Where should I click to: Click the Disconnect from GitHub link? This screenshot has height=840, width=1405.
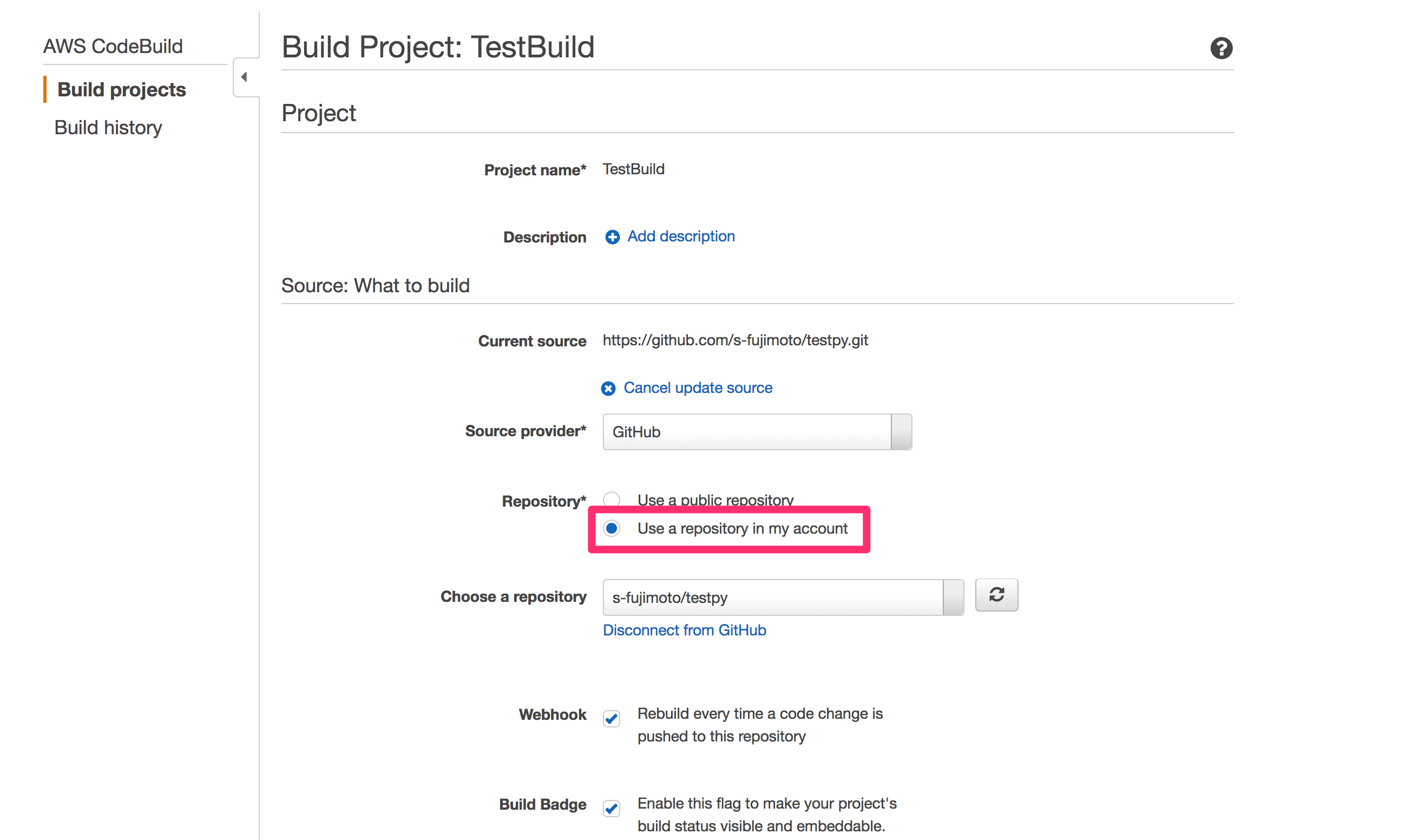click(684, 630)
